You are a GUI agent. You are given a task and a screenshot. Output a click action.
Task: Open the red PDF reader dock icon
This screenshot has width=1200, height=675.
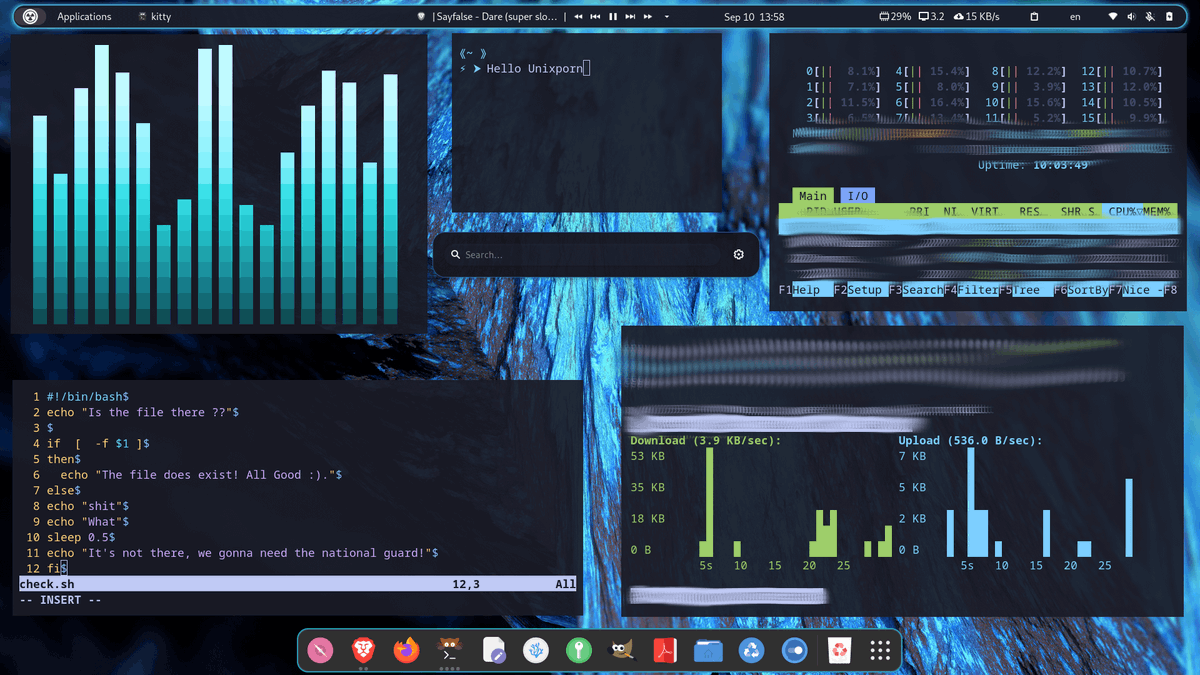[x=666, y=651]
